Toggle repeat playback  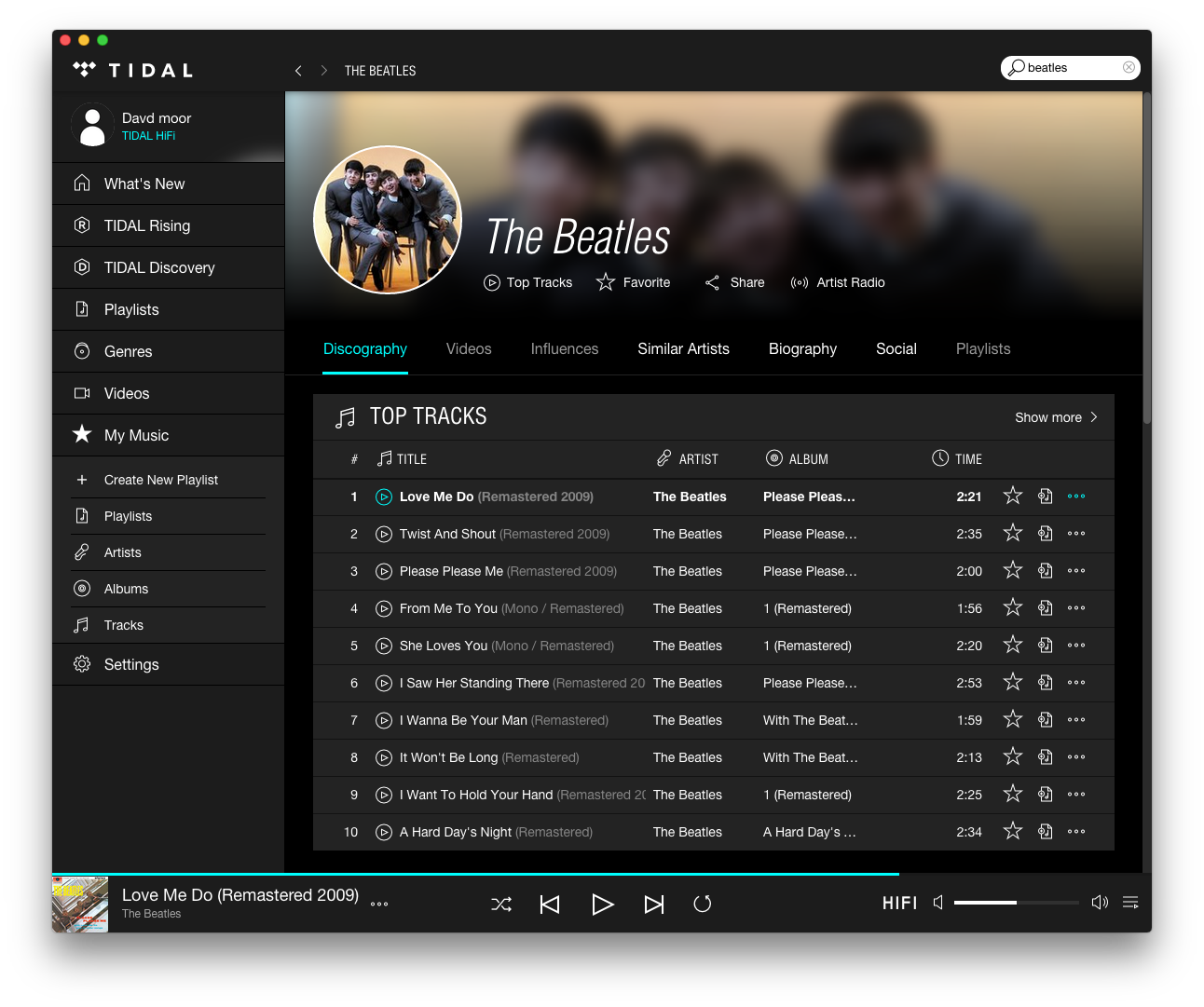pos(703,904)
